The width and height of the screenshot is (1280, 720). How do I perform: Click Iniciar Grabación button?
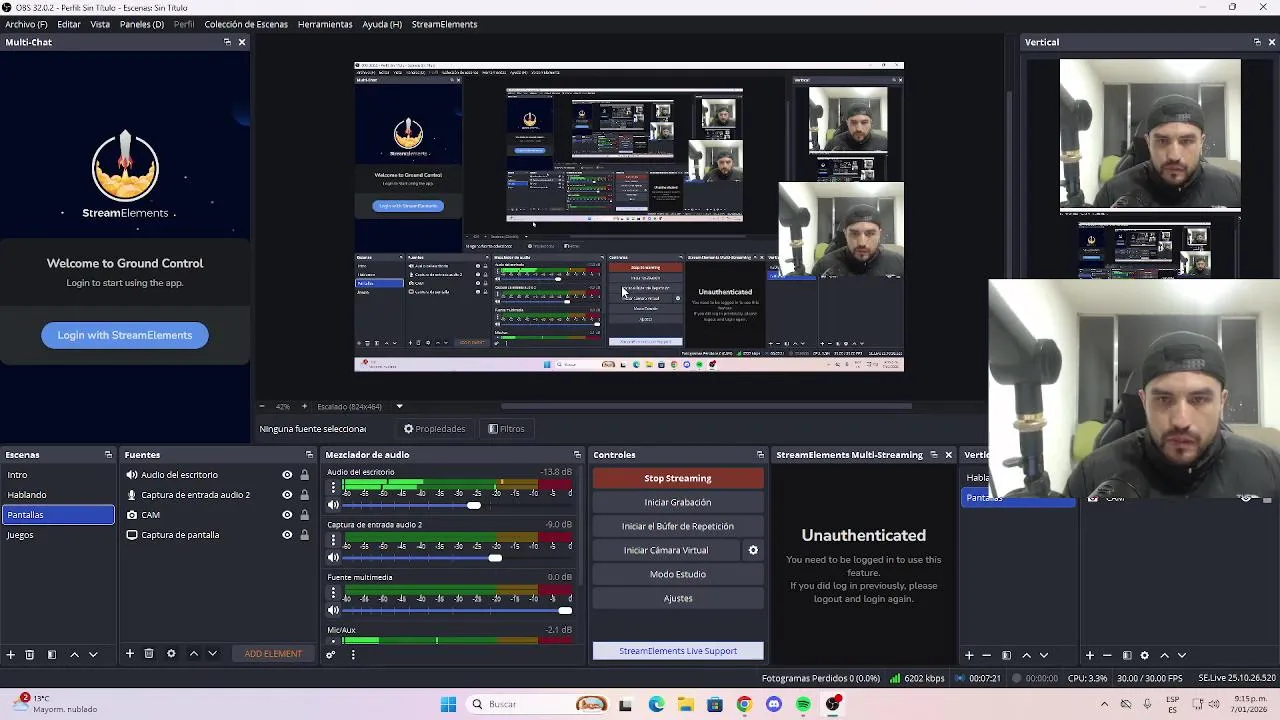click(x=678, y=502)
